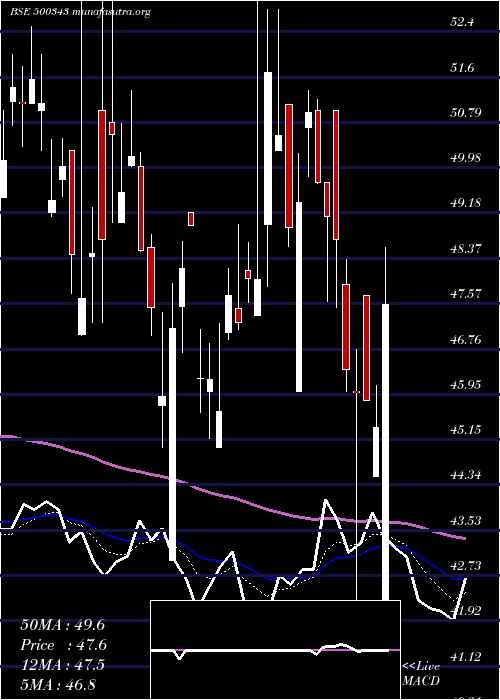Click the last white candle closing near 47.57
Viewport: 500px width, 700px height.
pyautogui.click(x=386, y=452)
